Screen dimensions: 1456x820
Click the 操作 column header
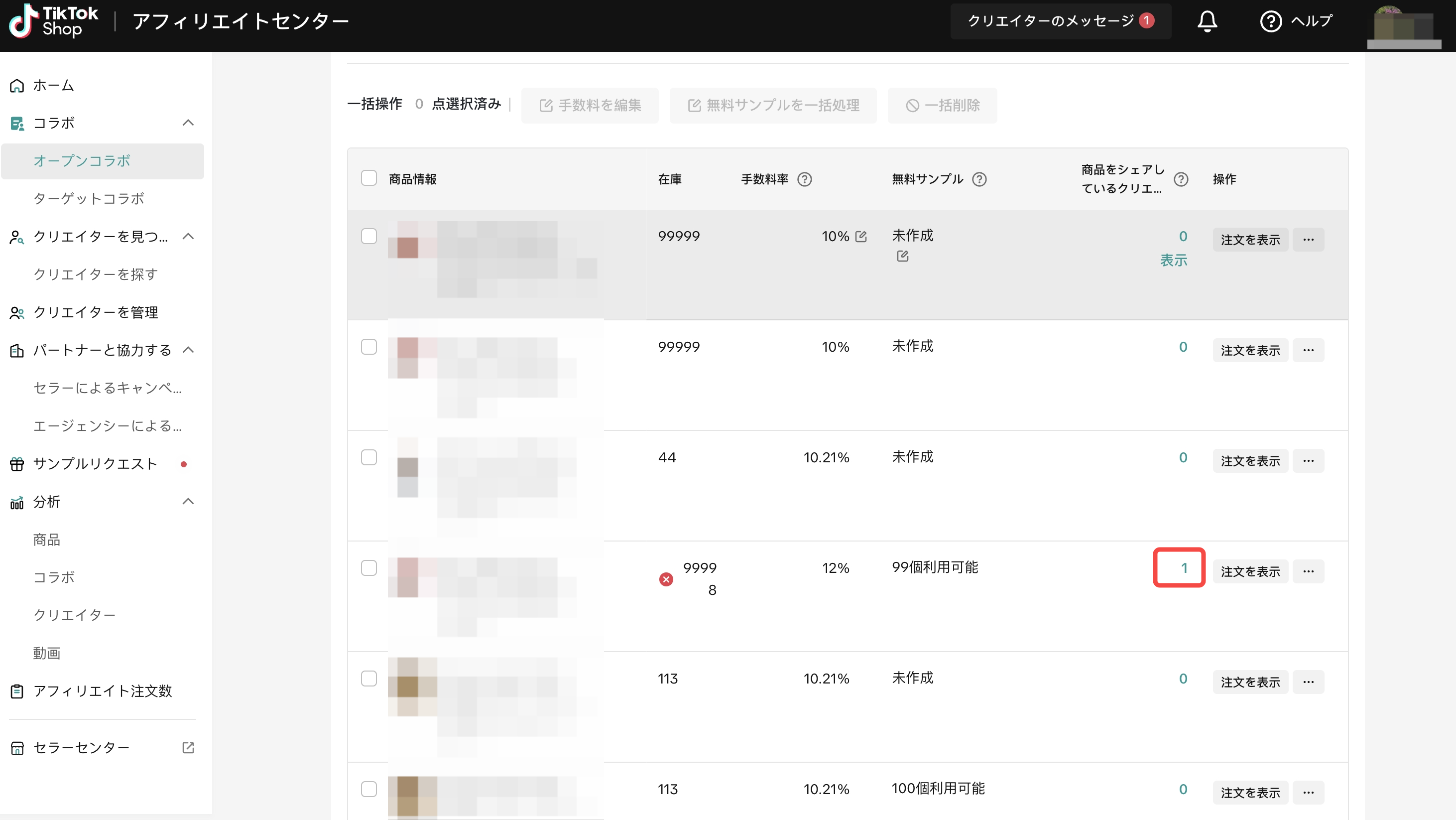pos(1224,179)
